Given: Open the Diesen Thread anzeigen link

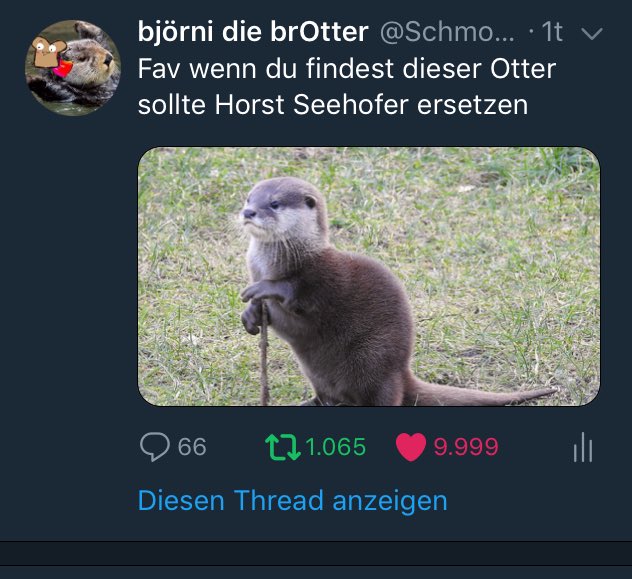Looking at the screenshot, I should [293, 501].
